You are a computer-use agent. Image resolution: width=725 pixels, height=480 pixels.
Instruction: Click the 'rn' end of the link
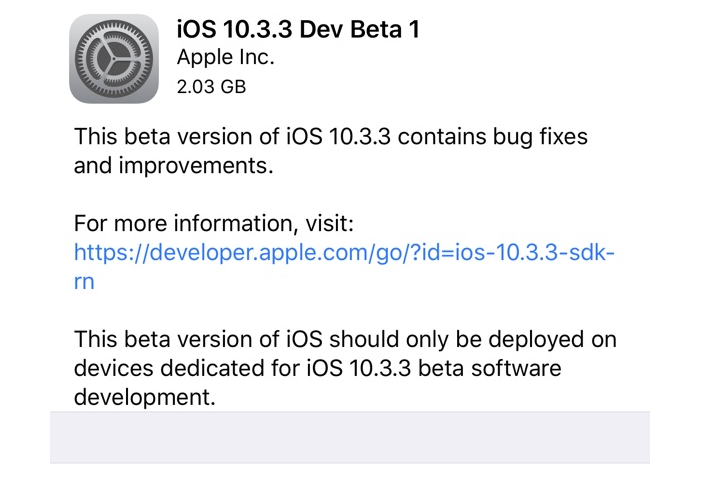pyautogui.click(x=84, y=281)
